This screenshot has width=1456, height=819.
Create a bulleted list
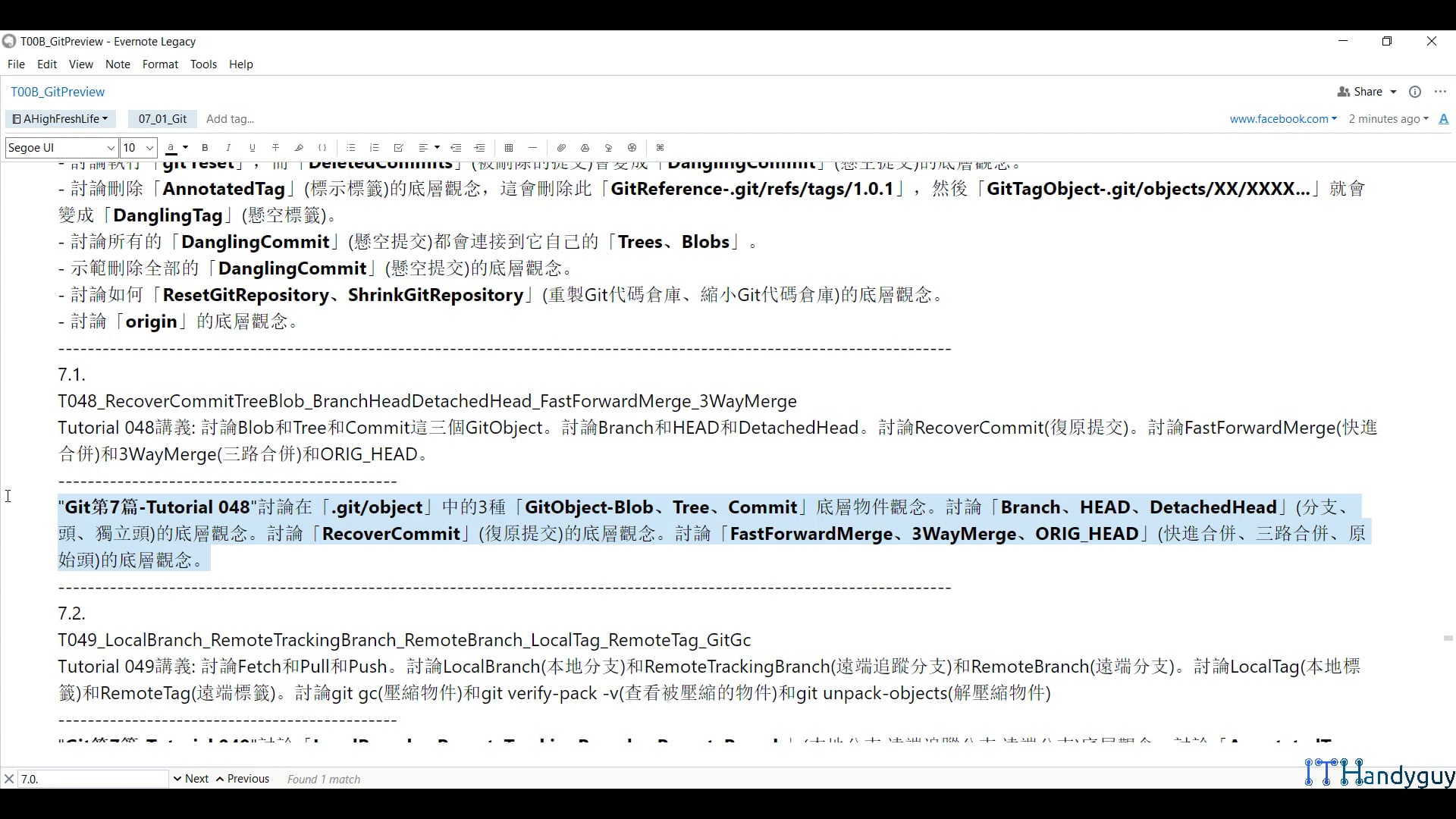350,148
